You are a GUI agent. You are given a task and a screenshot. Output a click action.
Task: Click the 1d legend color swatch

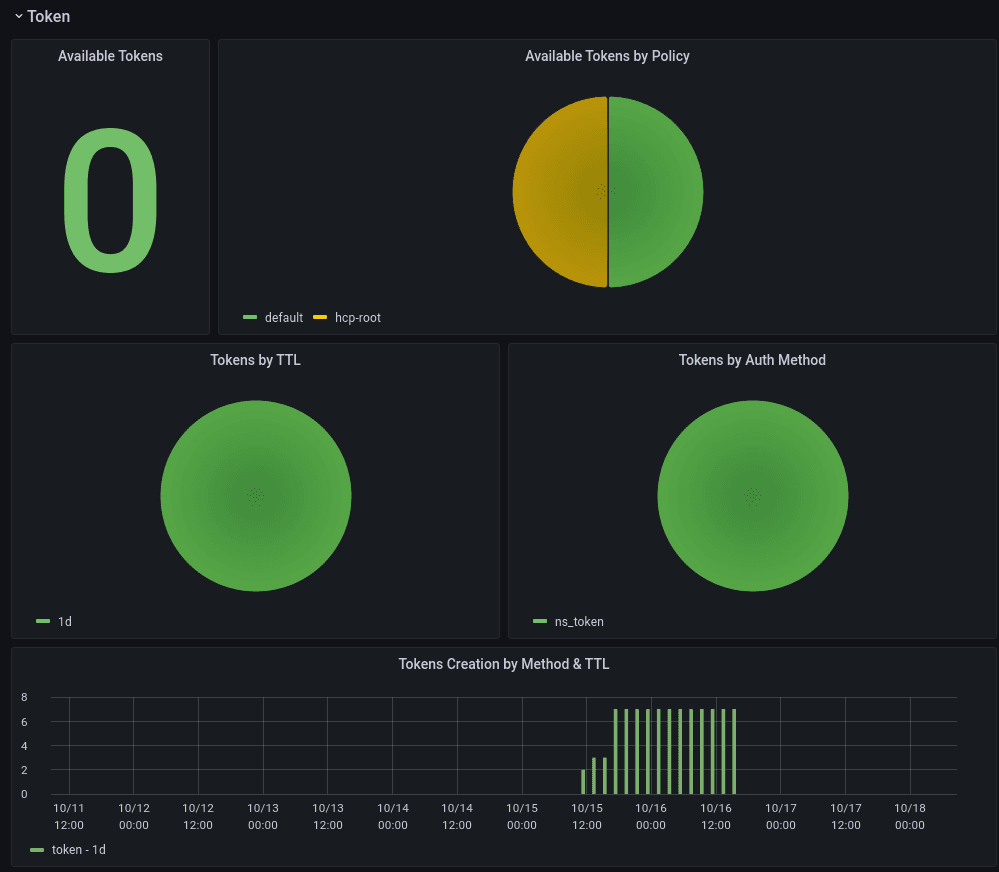coord(43,621)
